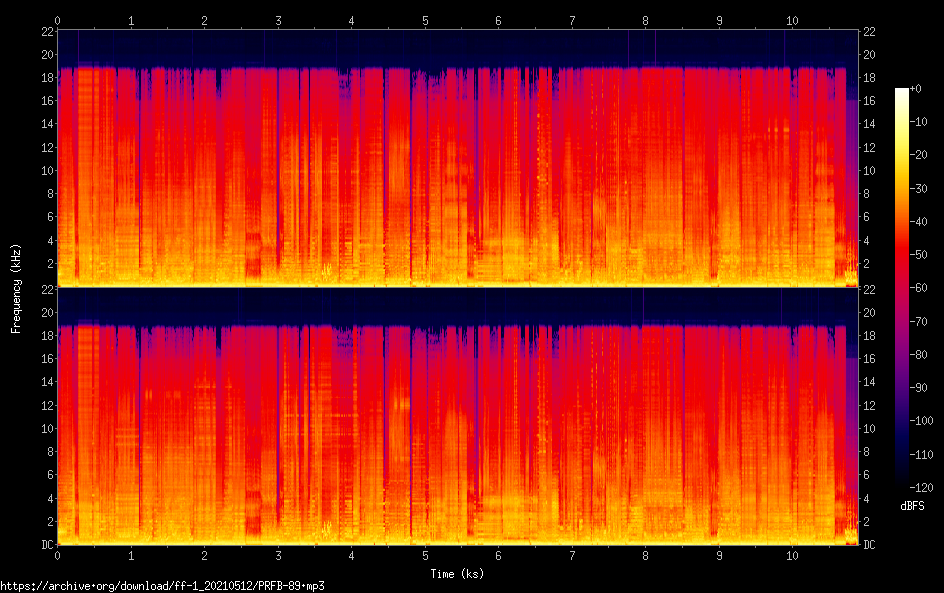This screenshot has height=593, width=944.
Task: Click the archive.org PRFB-89.mp3 URL text
Action: [x=163, y=586]
